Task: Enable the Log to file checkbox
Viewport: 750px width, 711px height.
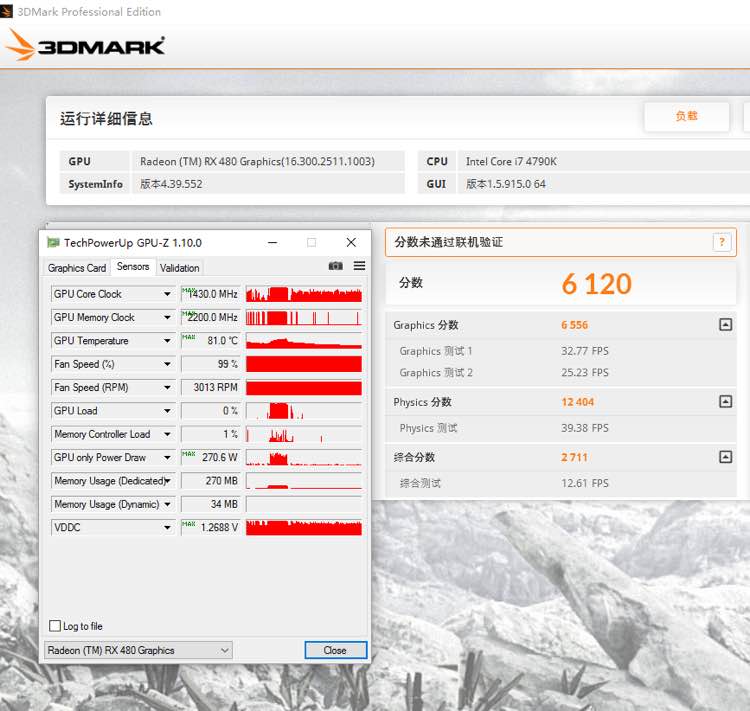Action: coord(55,626)
